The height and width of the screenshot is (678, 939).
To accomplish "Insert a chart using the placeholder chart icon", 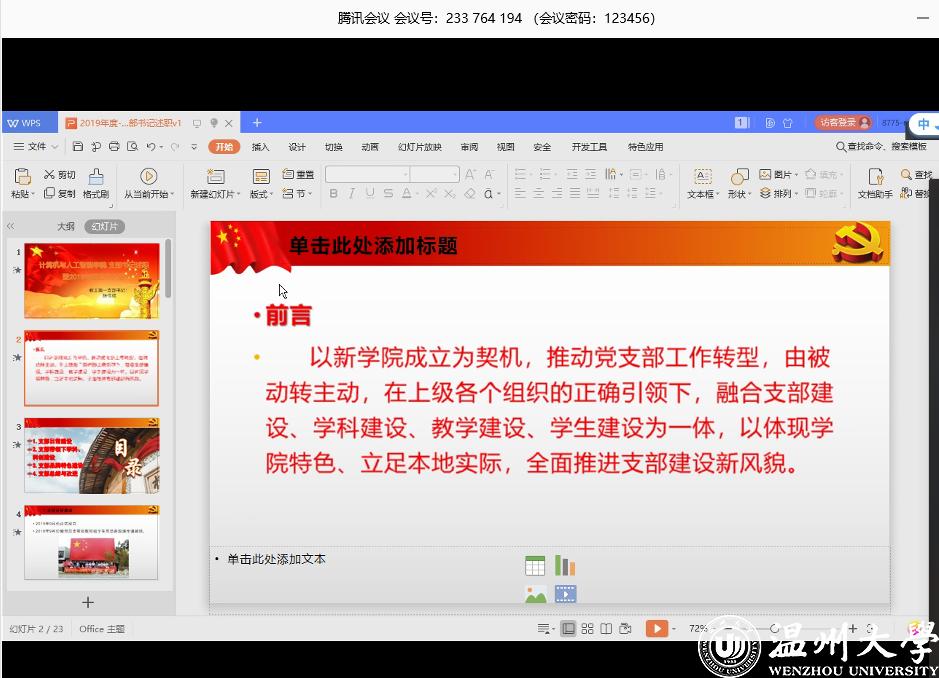I will click(565, 566).
